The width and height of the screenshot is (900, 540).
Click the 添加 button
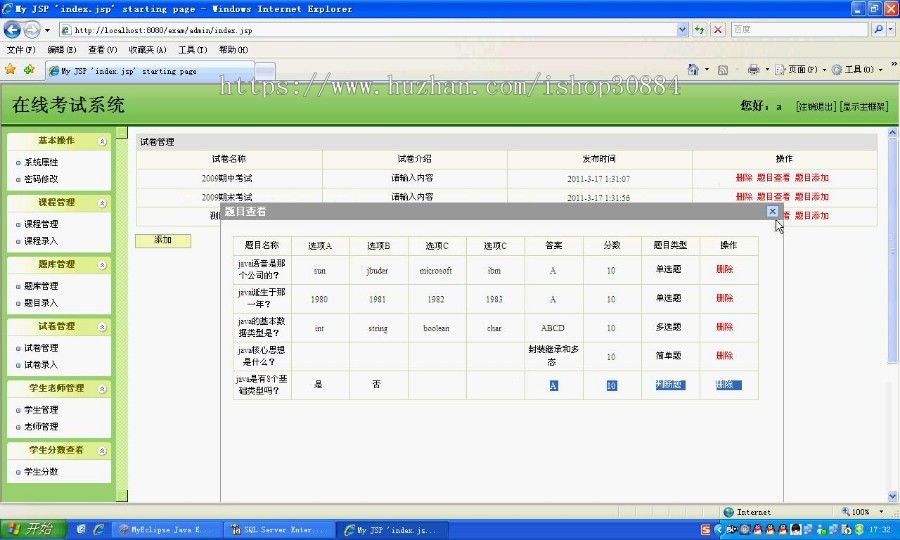tap(163, 240)
